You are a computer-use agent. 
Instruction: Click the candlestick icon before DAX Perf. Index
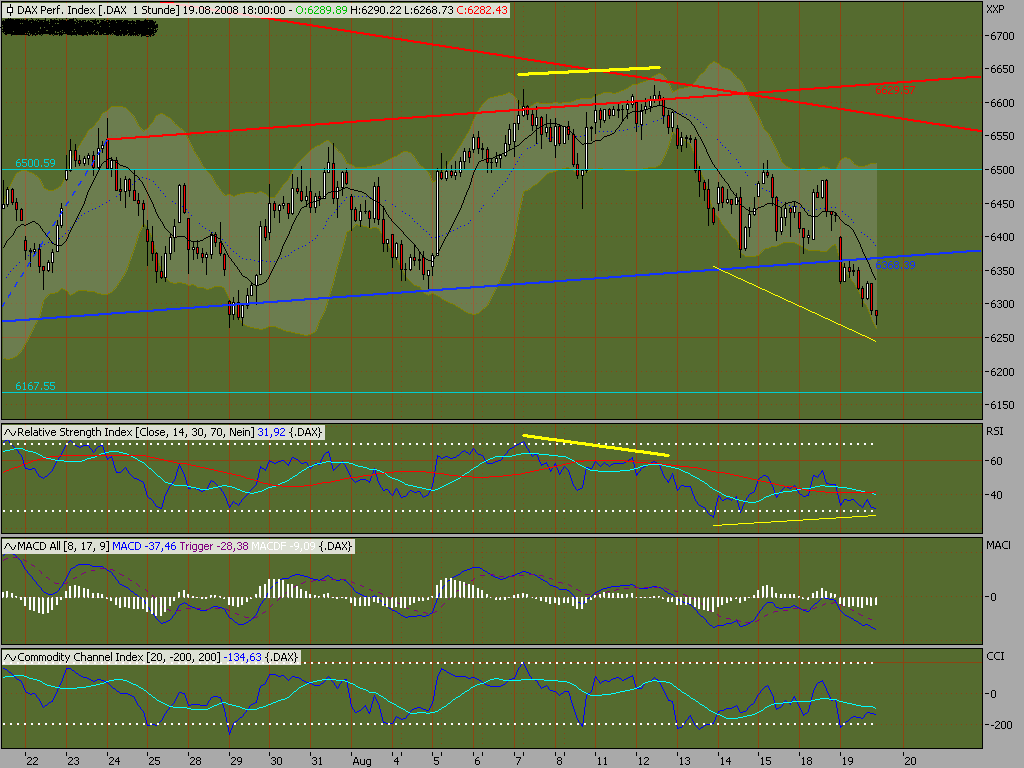click(10, 10)
